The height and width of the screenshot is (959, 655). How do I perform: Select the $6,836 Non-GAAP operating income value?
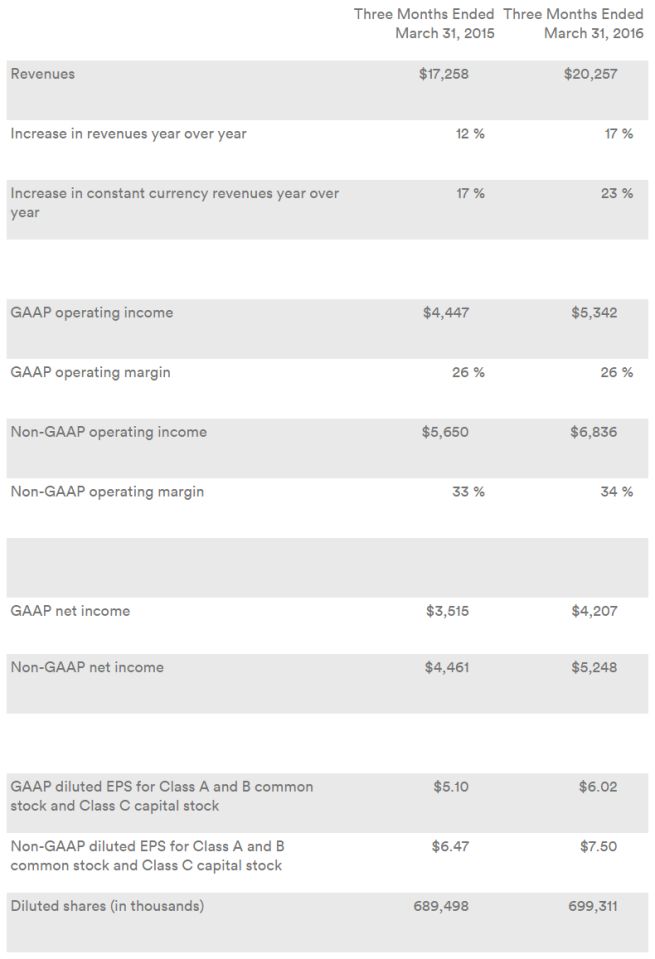click(594, 432)
